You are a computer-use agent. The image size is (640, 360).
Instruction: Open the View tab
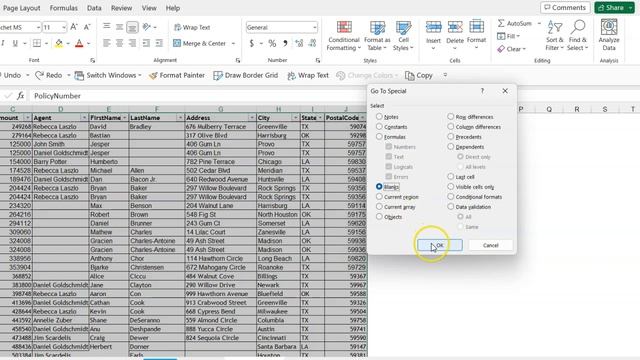coord(149,8)
